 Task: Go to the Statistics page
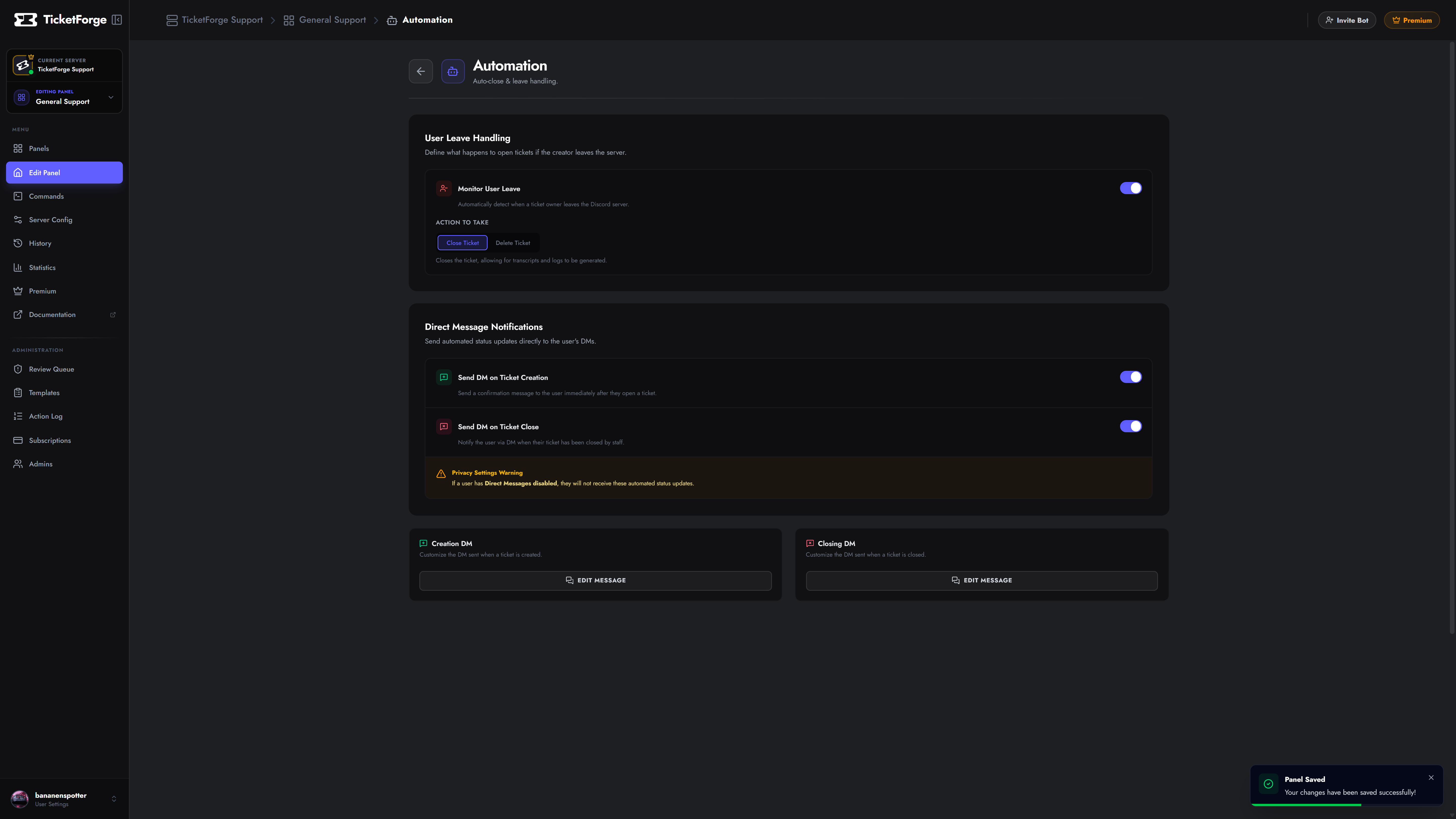click(64, 267)
